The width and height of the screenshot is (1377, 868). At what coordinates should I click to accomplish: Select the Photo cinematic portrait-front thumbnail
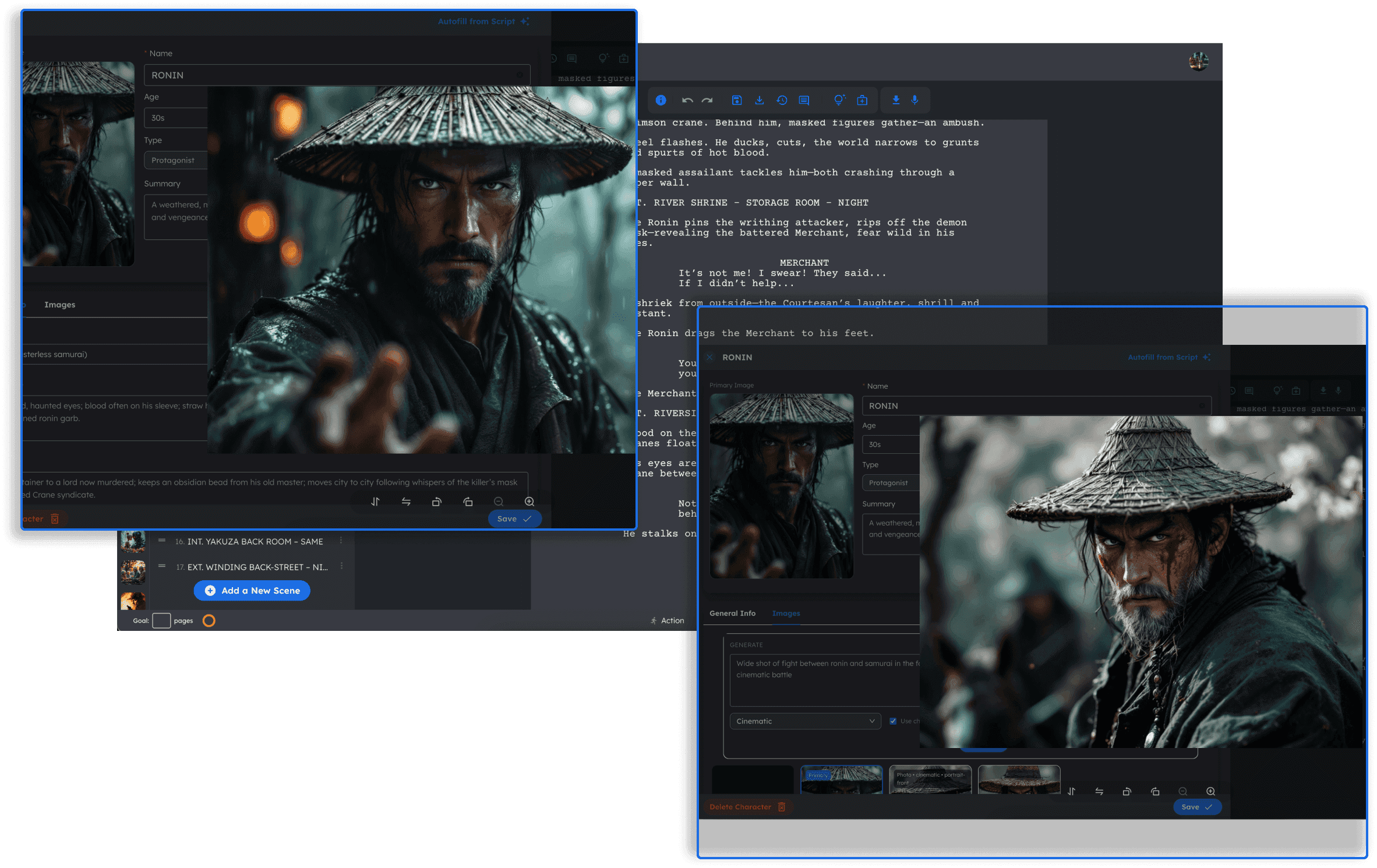(x=930, y=781)
